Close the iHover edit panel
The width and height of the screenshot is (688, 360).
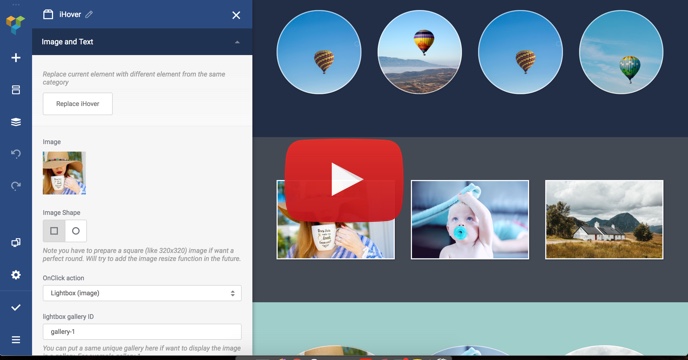pyautogui.click(x=236, y=15)
